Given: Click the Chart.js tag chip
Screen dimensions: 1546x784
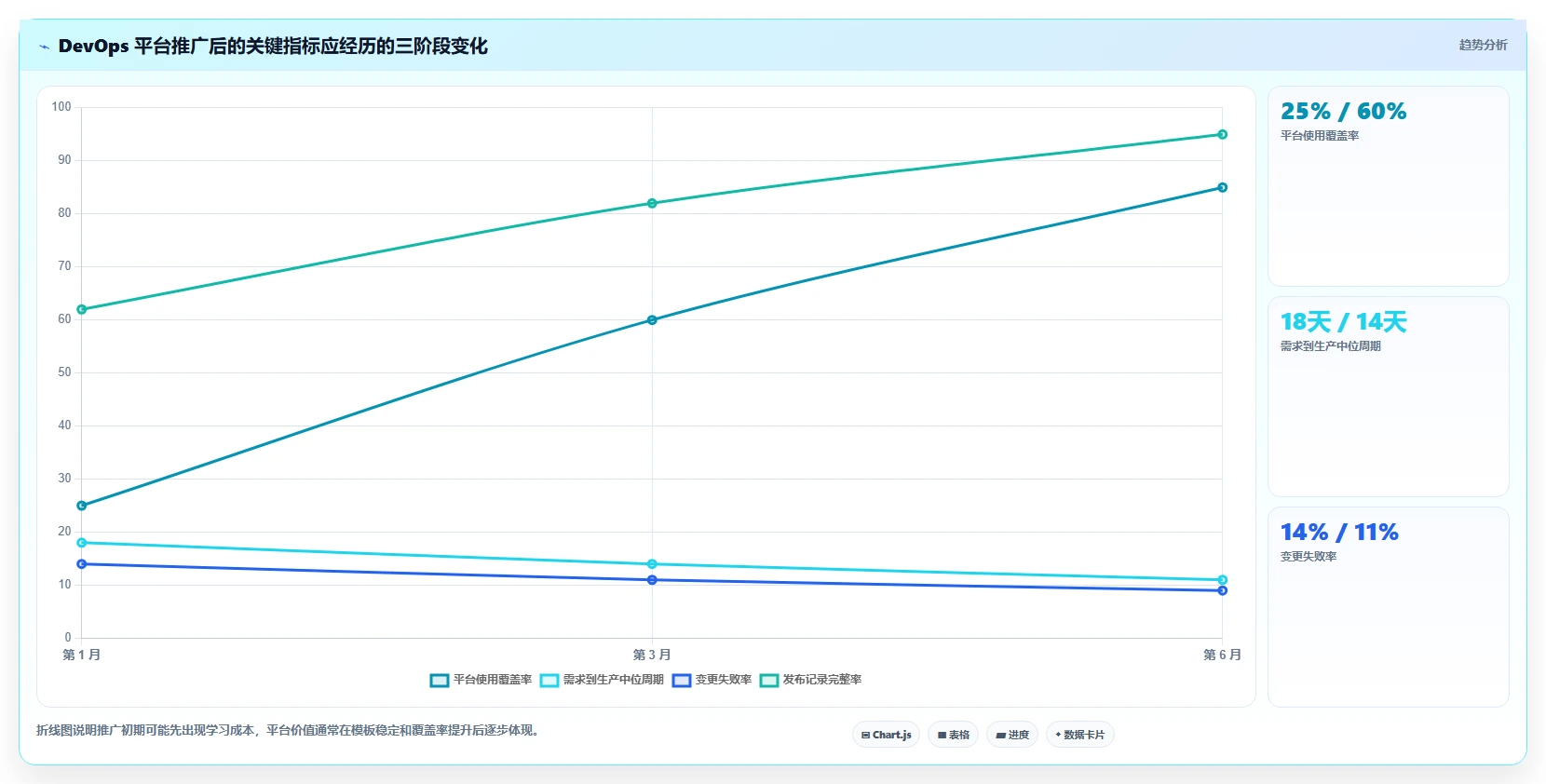Looking at the screenshot, I should 886,735.
